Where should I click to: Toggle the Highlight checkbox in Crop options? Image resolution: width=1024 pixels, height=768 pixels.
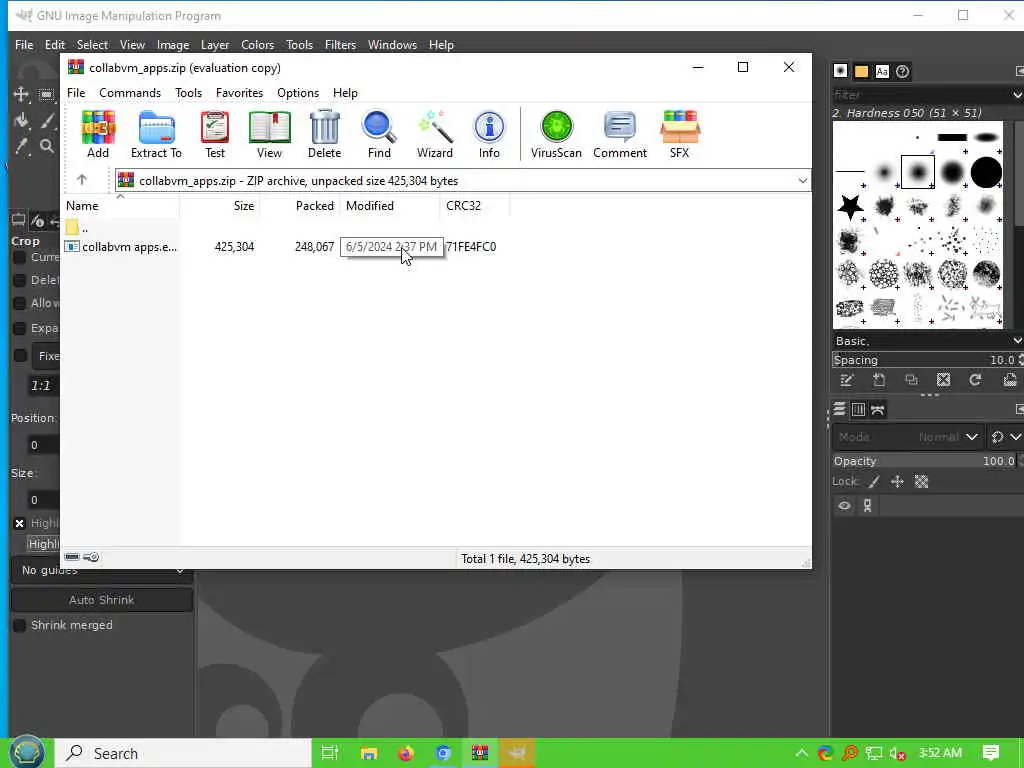click(20, 523)
